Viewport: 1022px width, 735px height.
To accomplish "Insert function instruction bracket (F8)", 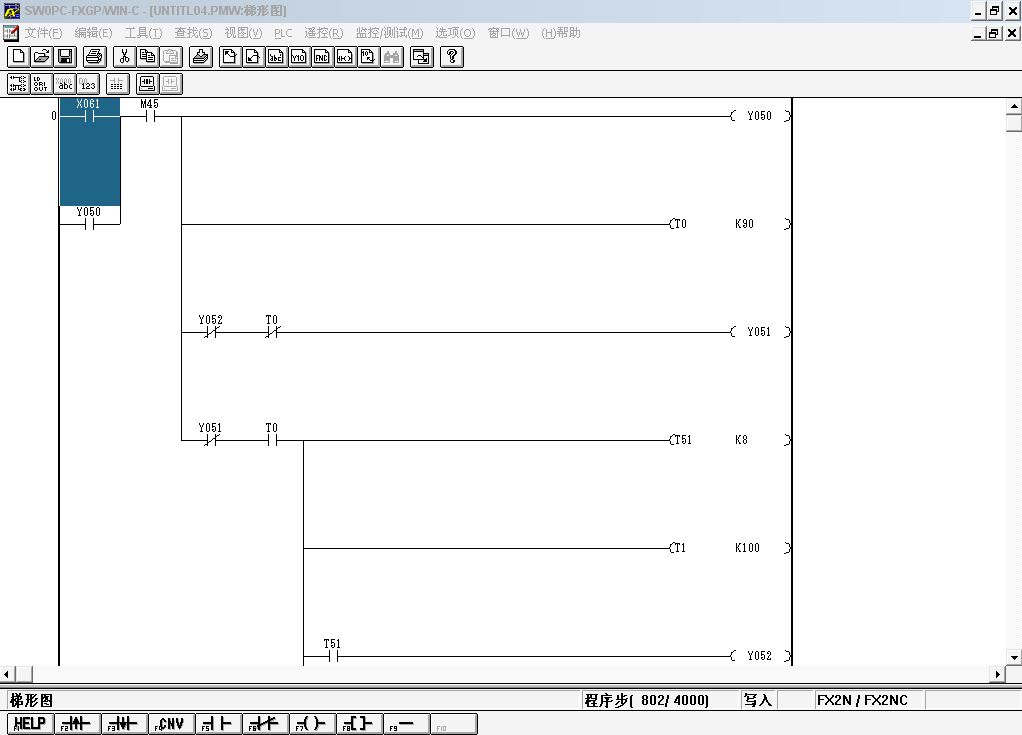I will pyautogui.click(x=358, y=724).
